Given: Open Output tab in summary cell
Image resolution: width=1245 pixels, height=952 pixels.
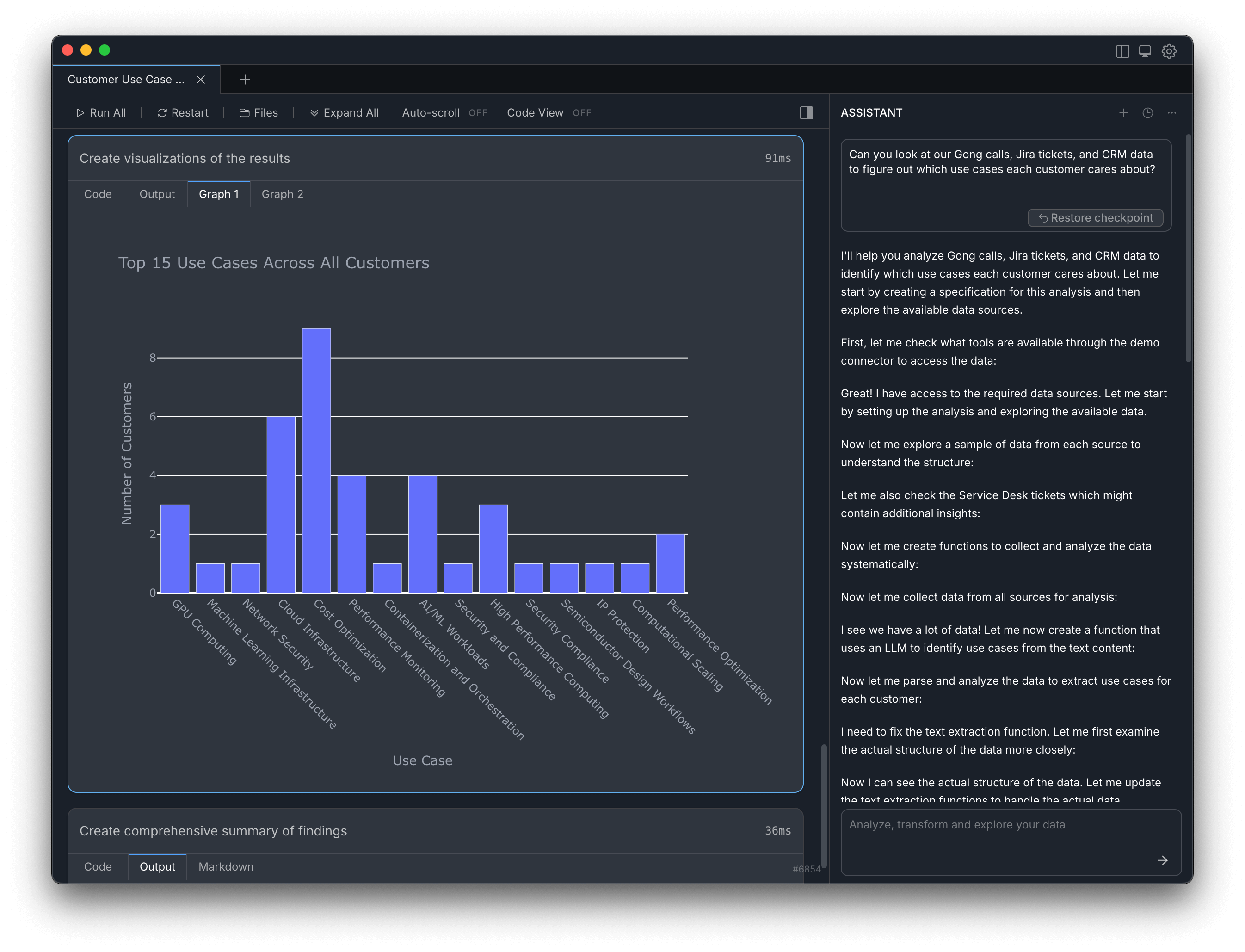Looking at the screenshot, I should point(157,866).
